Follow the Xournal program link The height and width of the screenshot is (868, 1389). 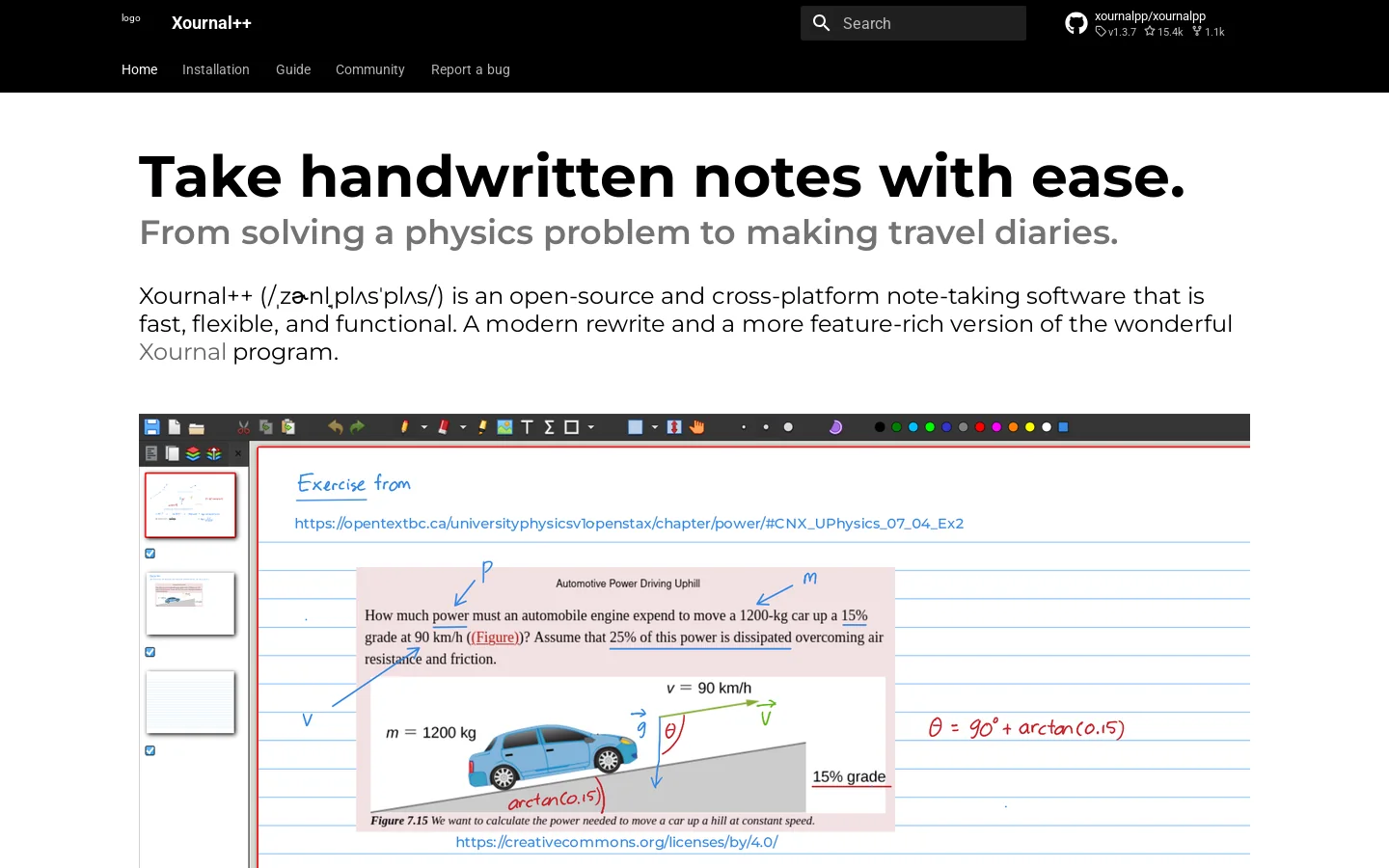[x=182, y=352]
